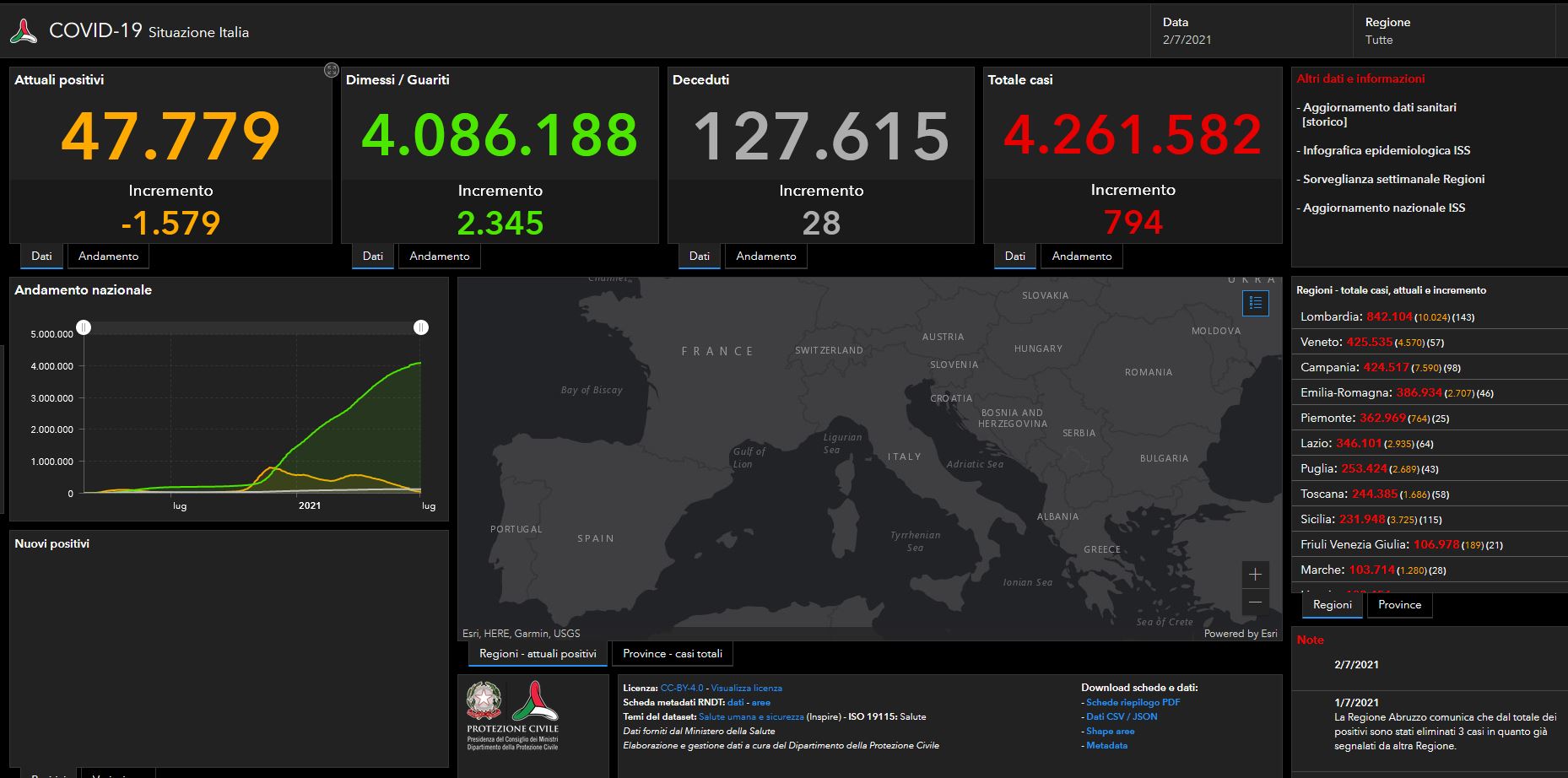Show the Province - casi totali map

coord(672,654)
